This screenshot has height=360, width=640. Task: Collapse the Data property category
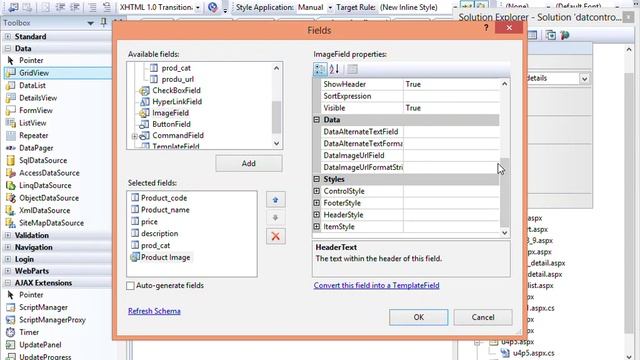(317, 120)
